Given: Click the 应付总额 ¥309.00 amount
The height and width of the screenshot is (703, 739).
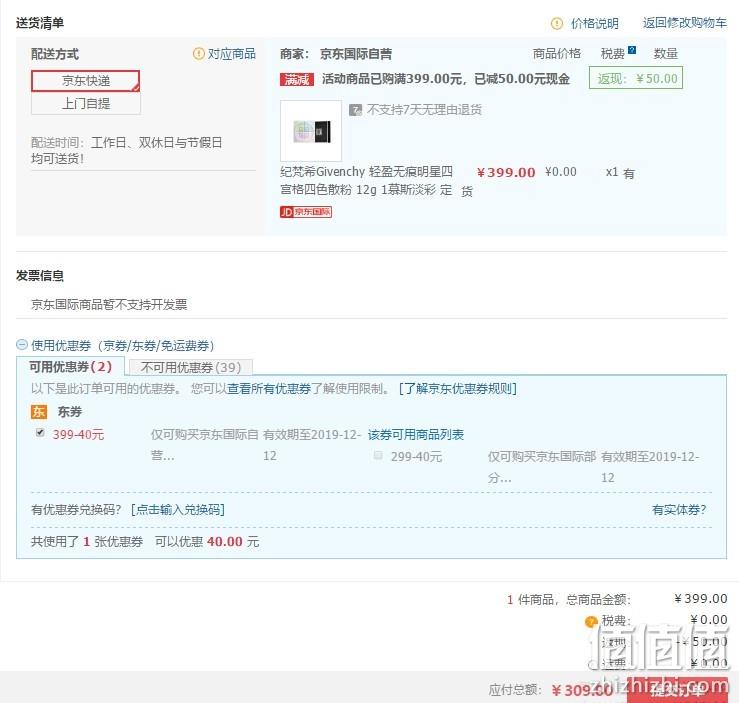Looking at the screenshot, I should click(x=583, y=690).
